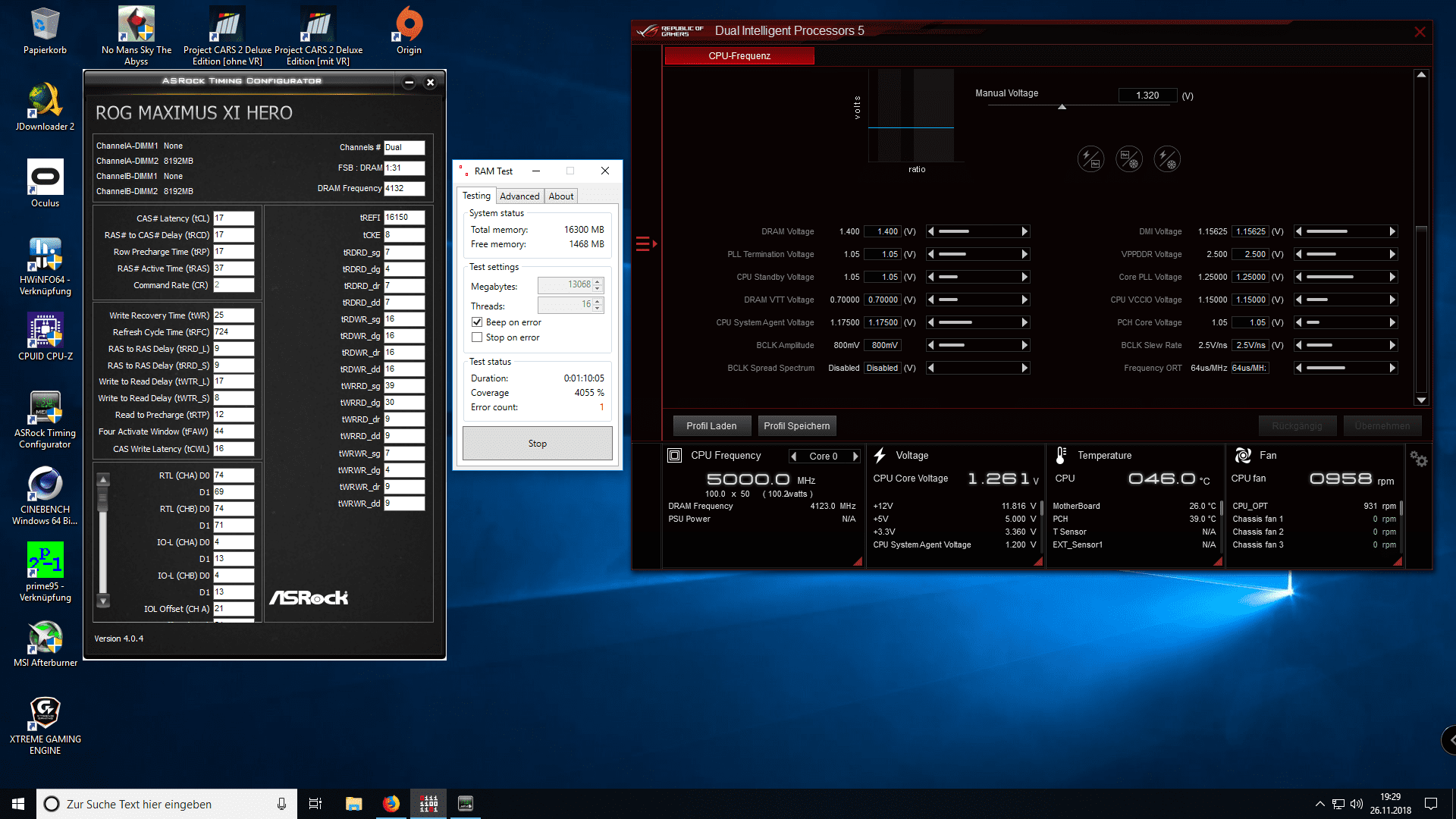The image size is (1456, 819).
Task: Increase DRAM Voltage with right arrow
Action: tap(1025, 231)
